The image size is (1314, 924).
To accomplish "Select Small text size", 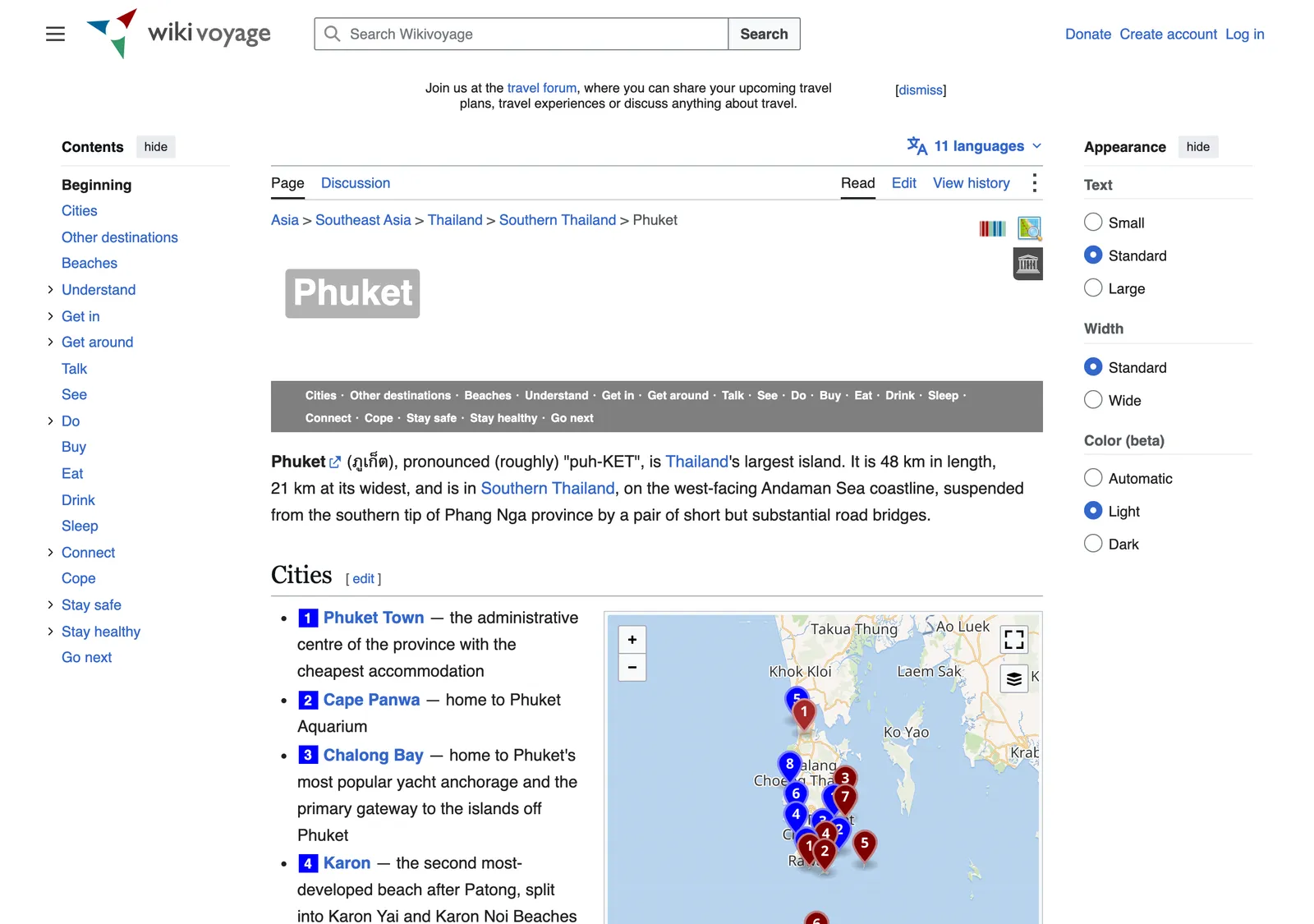I will 1093,223.
